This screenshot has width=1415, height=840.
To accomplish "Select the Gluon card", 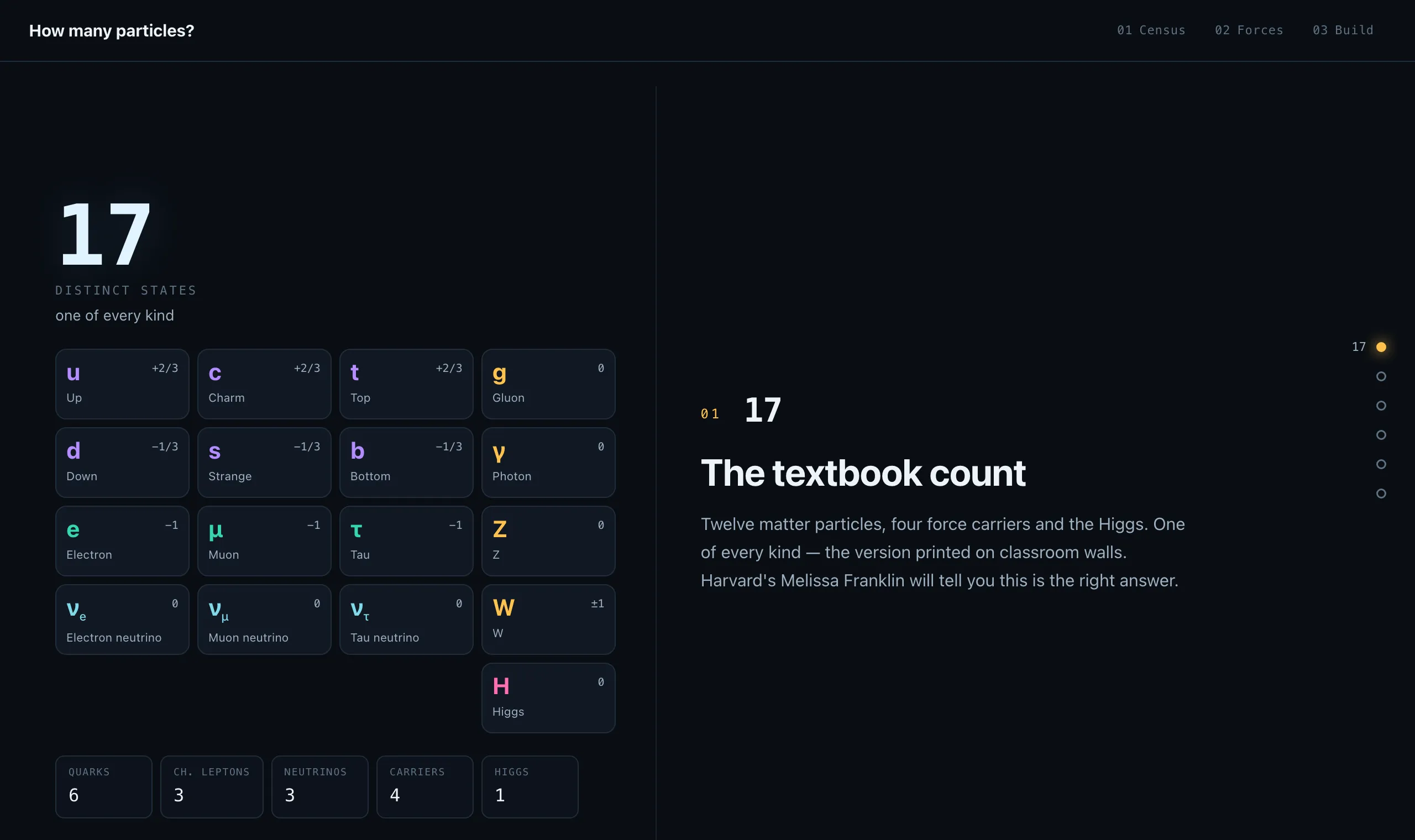I will 548,384.
